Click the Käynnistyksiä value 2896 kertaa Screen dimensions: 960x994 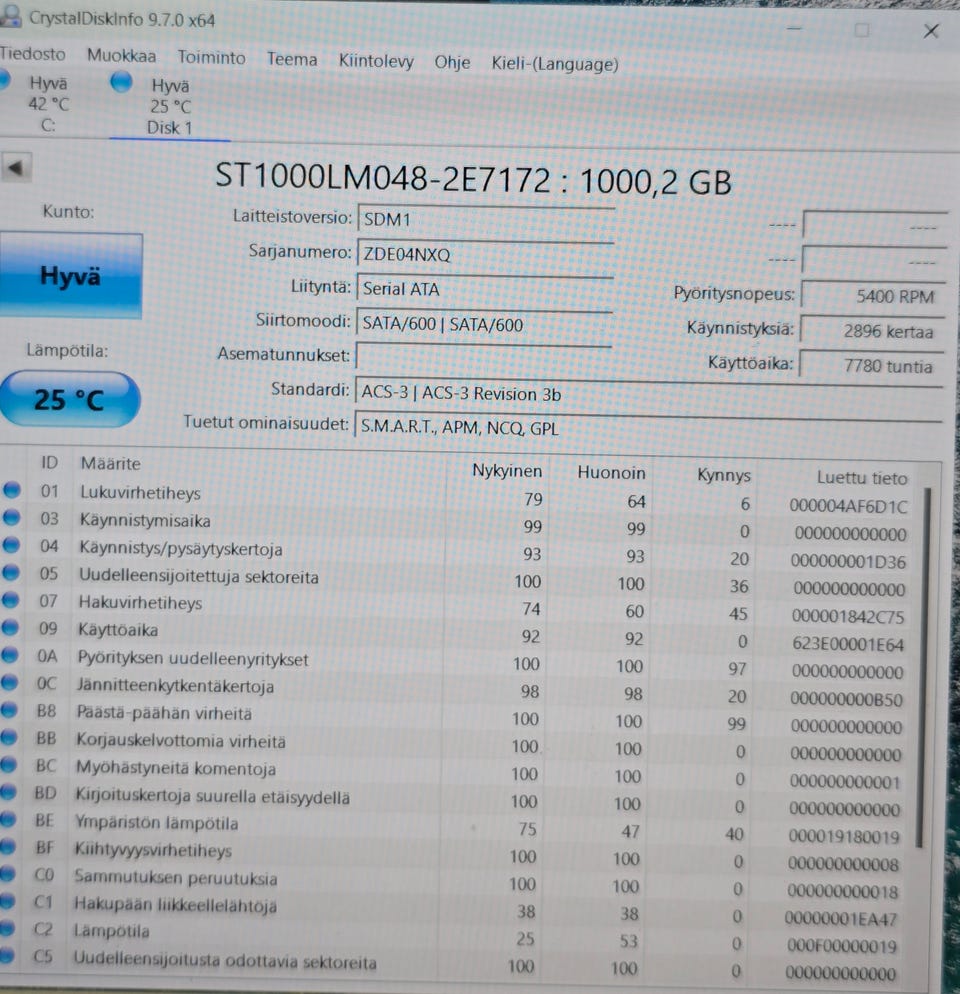[872, 331]
